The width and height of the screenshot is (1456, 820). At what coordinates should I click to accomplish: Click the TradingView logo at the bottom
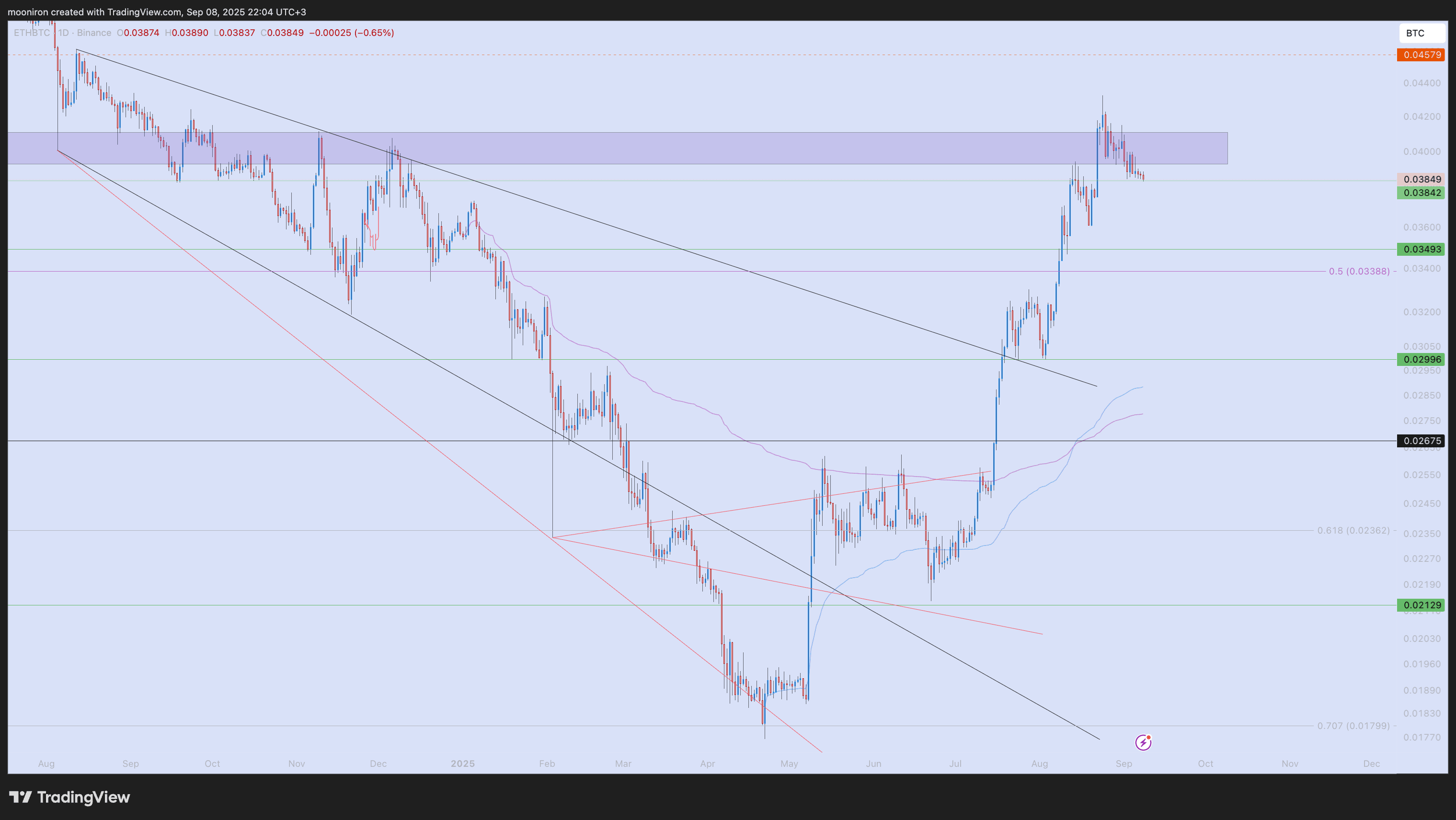(x=69, y=797)
